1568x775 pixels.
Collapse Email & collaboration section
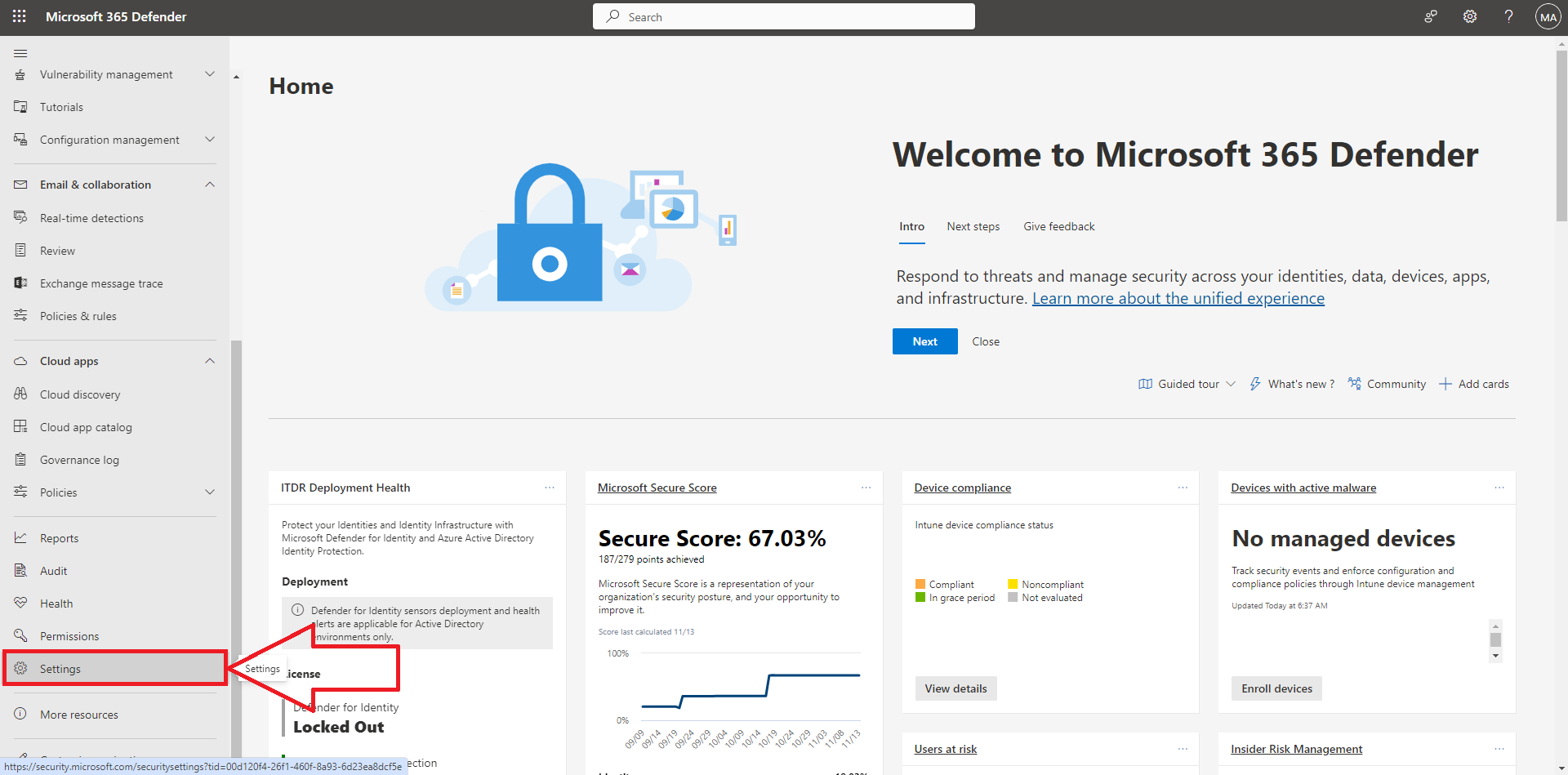[210, 185]
